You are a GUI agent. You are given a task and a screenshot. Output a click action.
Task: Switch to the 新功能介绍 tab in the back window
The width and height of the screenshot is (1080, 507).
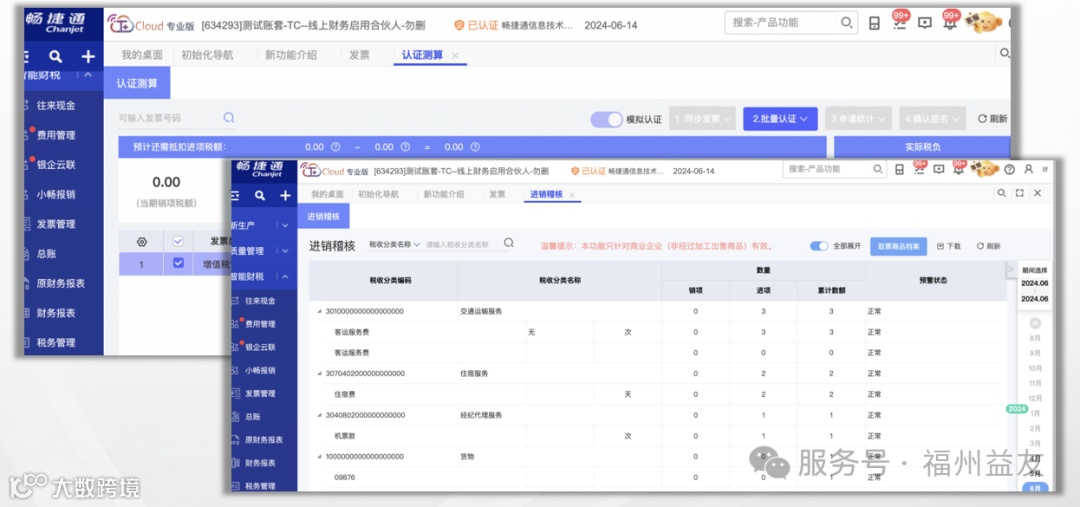(291, 55)
